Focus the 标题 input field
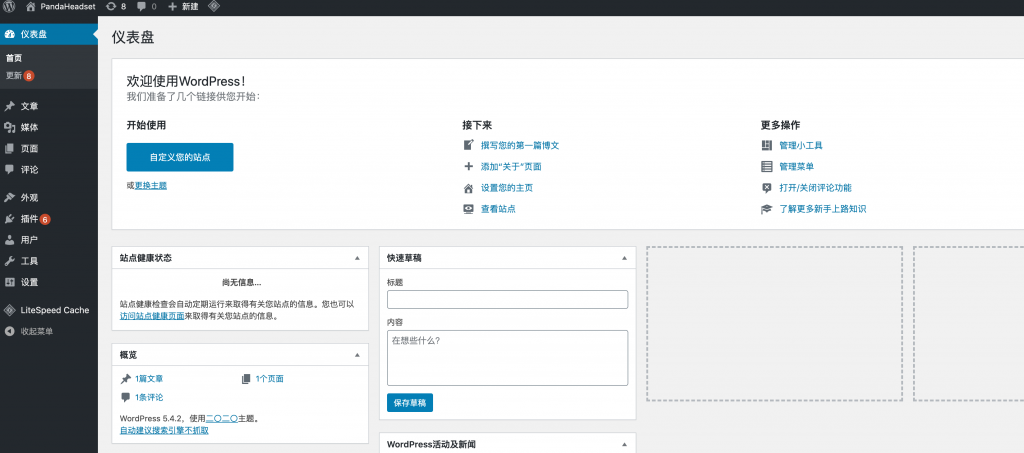 507,299
